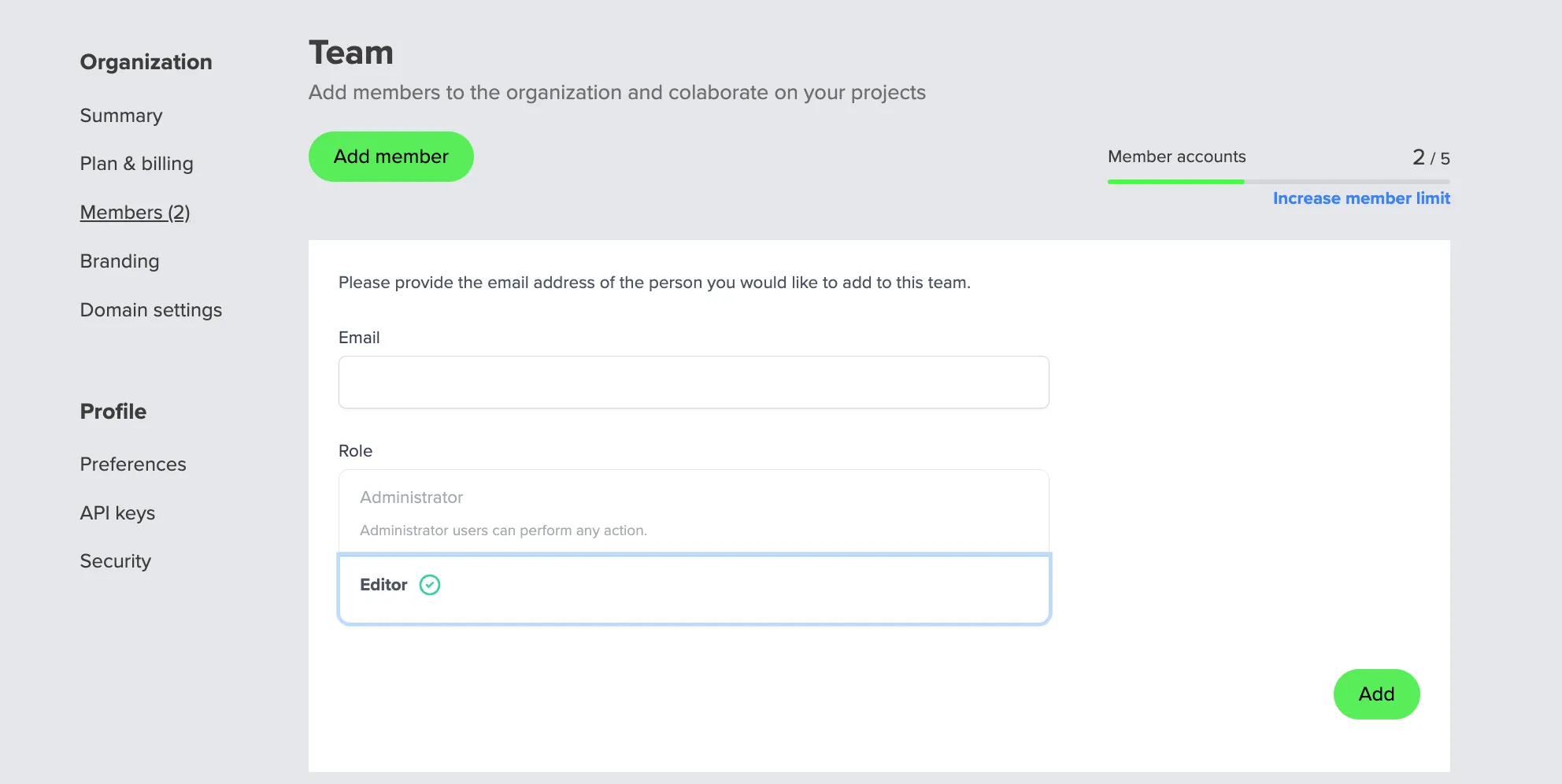Open Profile Preferences
This screenshot has height=784, width=1562.
click(x=133, y=464)
